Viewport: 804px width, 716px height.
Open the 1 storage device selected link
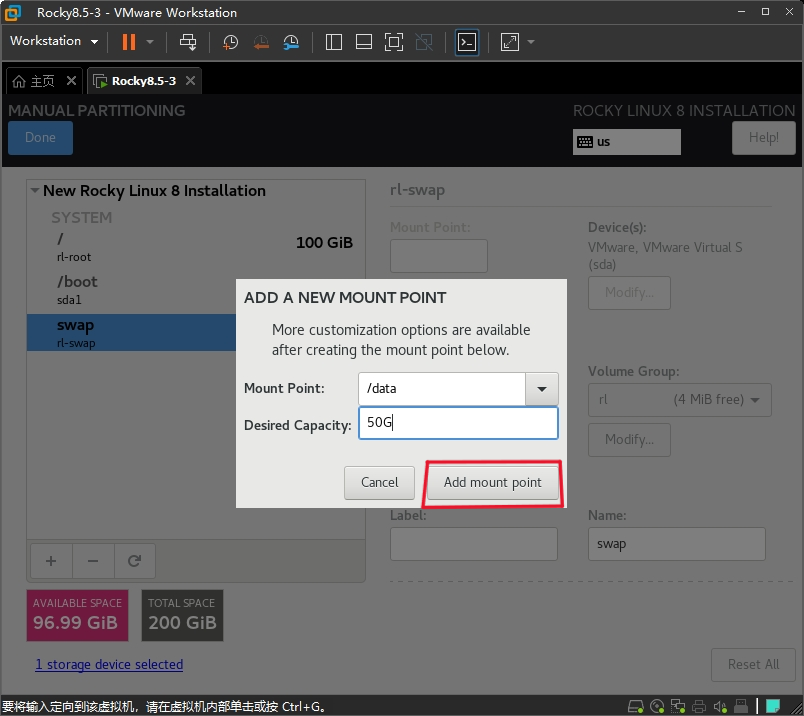point(109,664)
